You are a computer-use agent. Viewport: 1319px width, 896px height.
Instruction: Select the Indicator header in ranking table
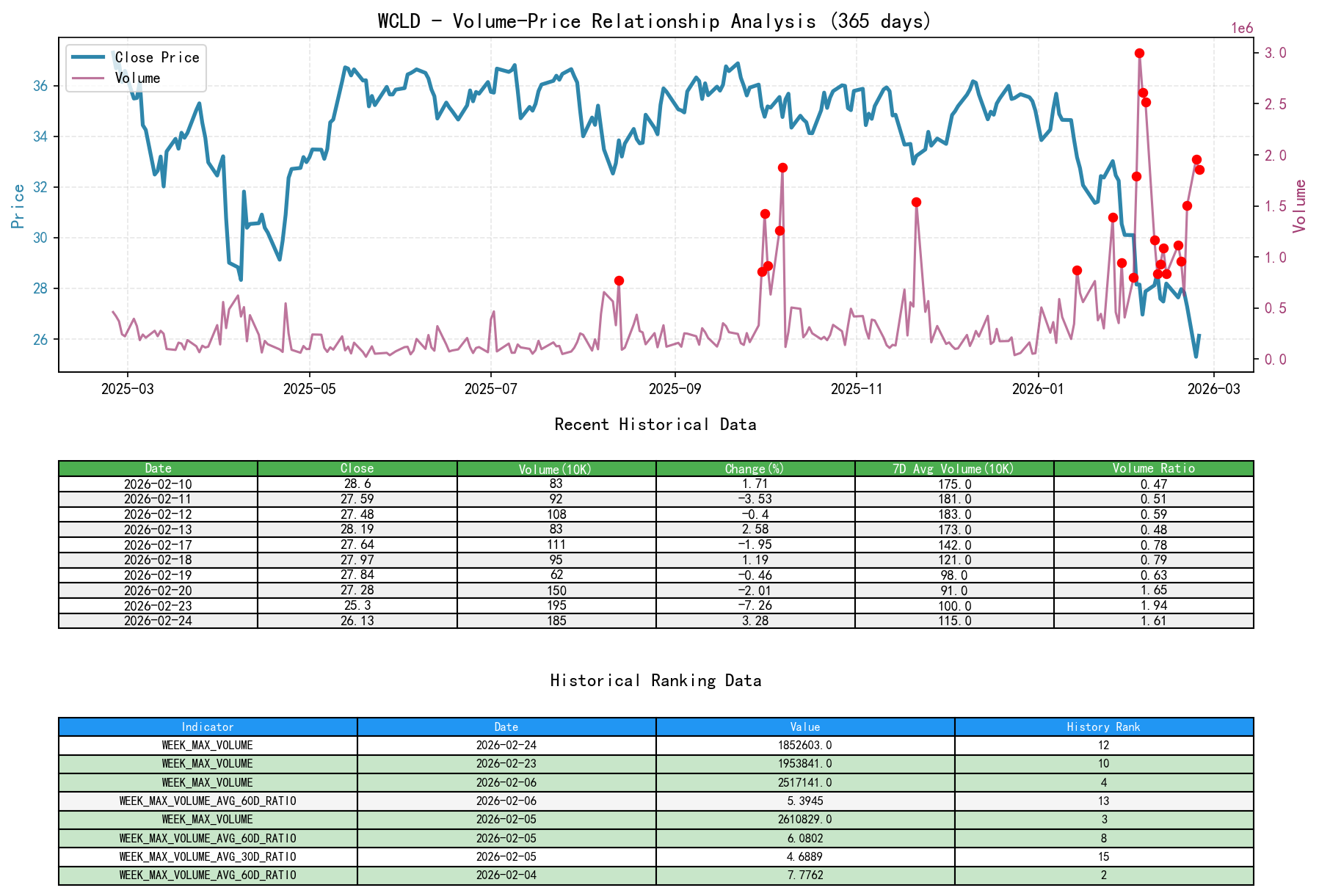[208, 727]
